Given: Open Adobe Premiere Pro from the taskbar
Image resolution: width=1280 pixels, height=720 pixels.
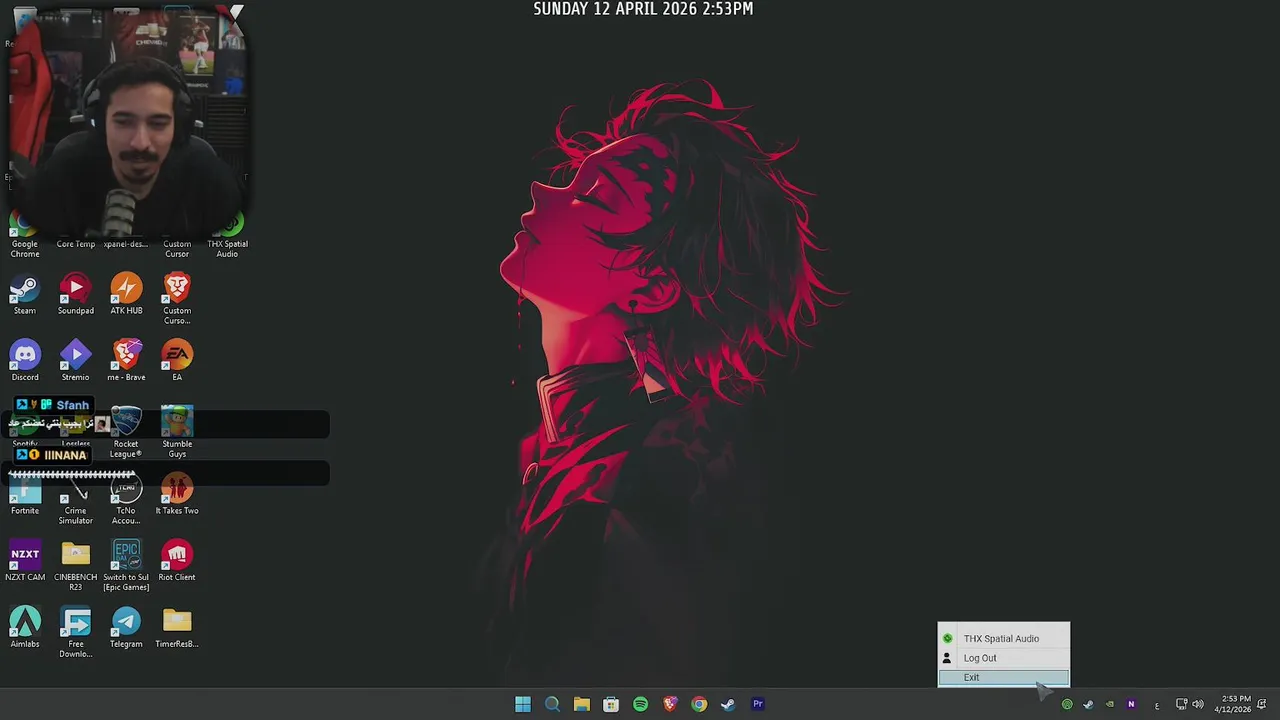Looking at the screenshot, I should click(x=758, y=704).
